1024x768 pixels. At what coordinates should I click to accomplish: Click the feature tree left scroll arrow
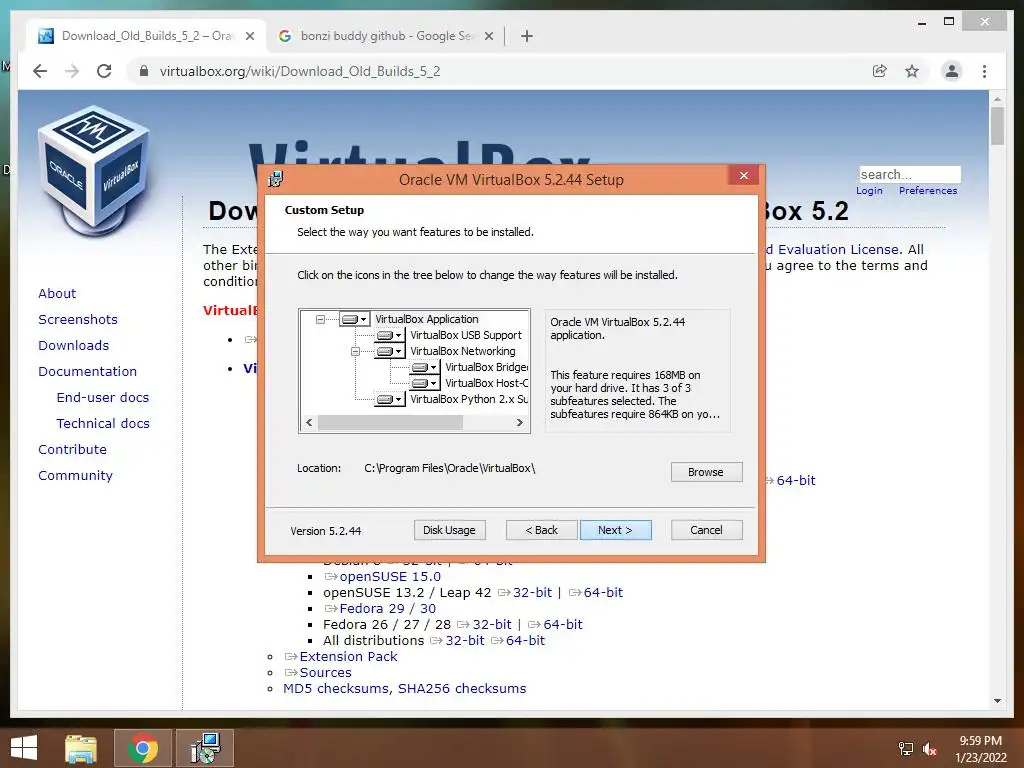coord(309,423)
